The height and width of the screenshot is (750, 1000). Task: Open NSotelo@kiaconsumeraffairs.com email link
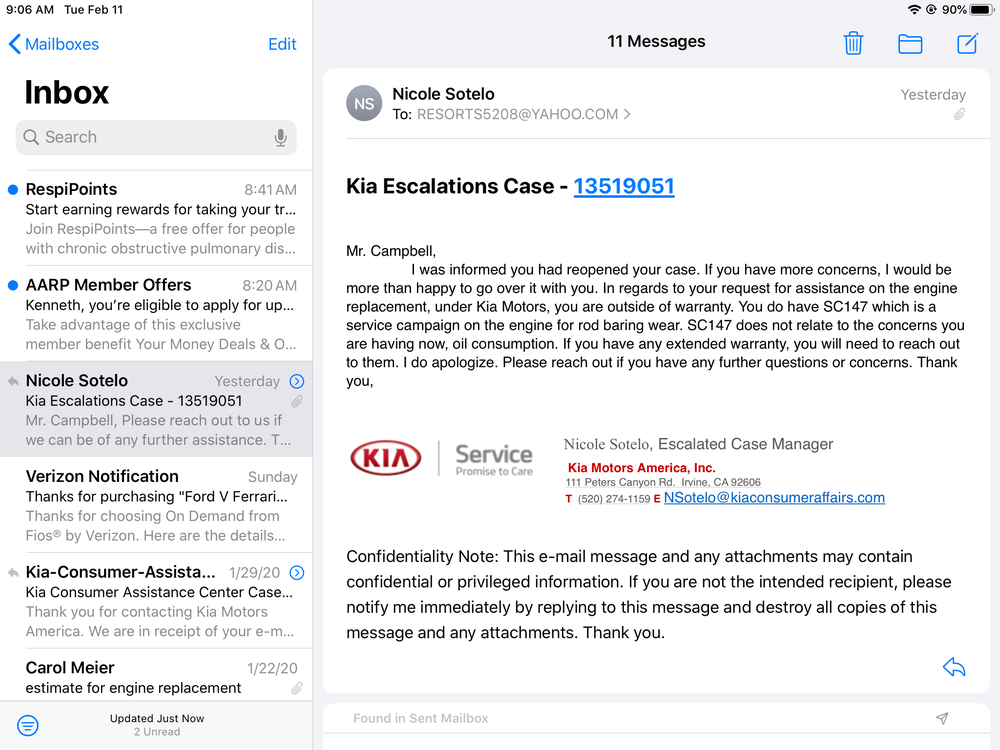click(774, 498)
